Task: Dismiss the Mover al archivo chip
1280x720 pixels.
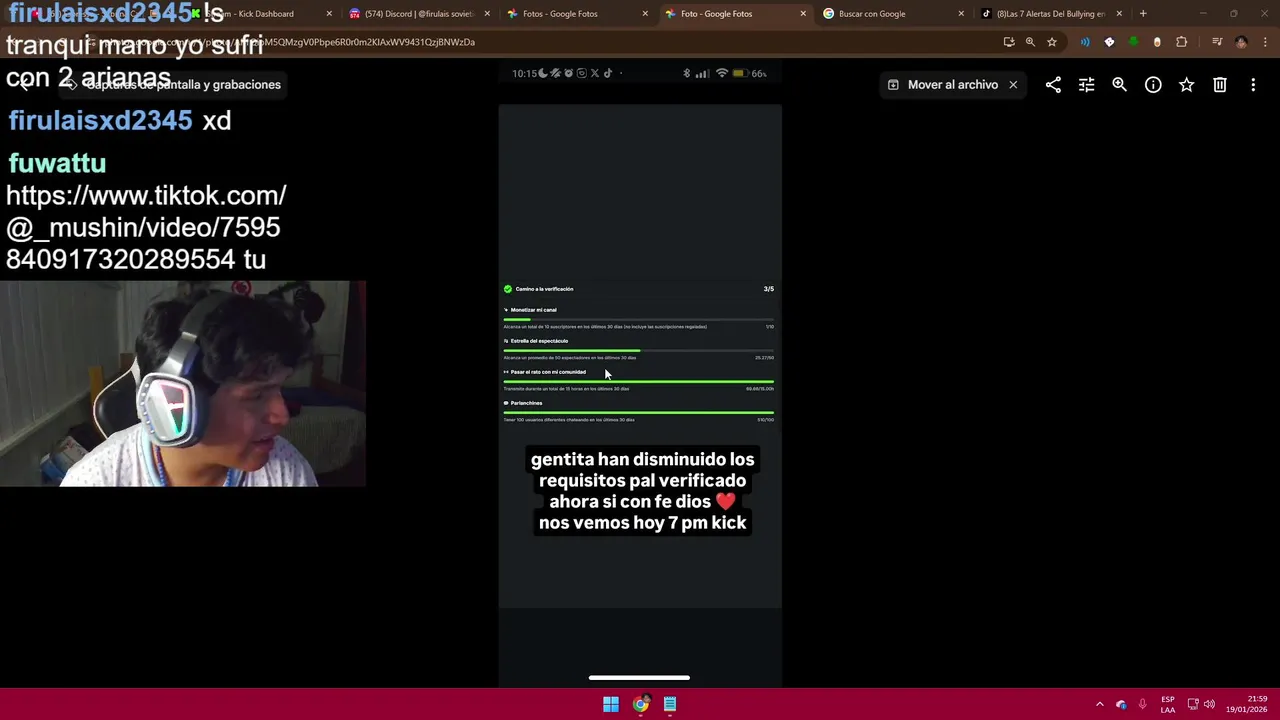Action: point(1013,85)
